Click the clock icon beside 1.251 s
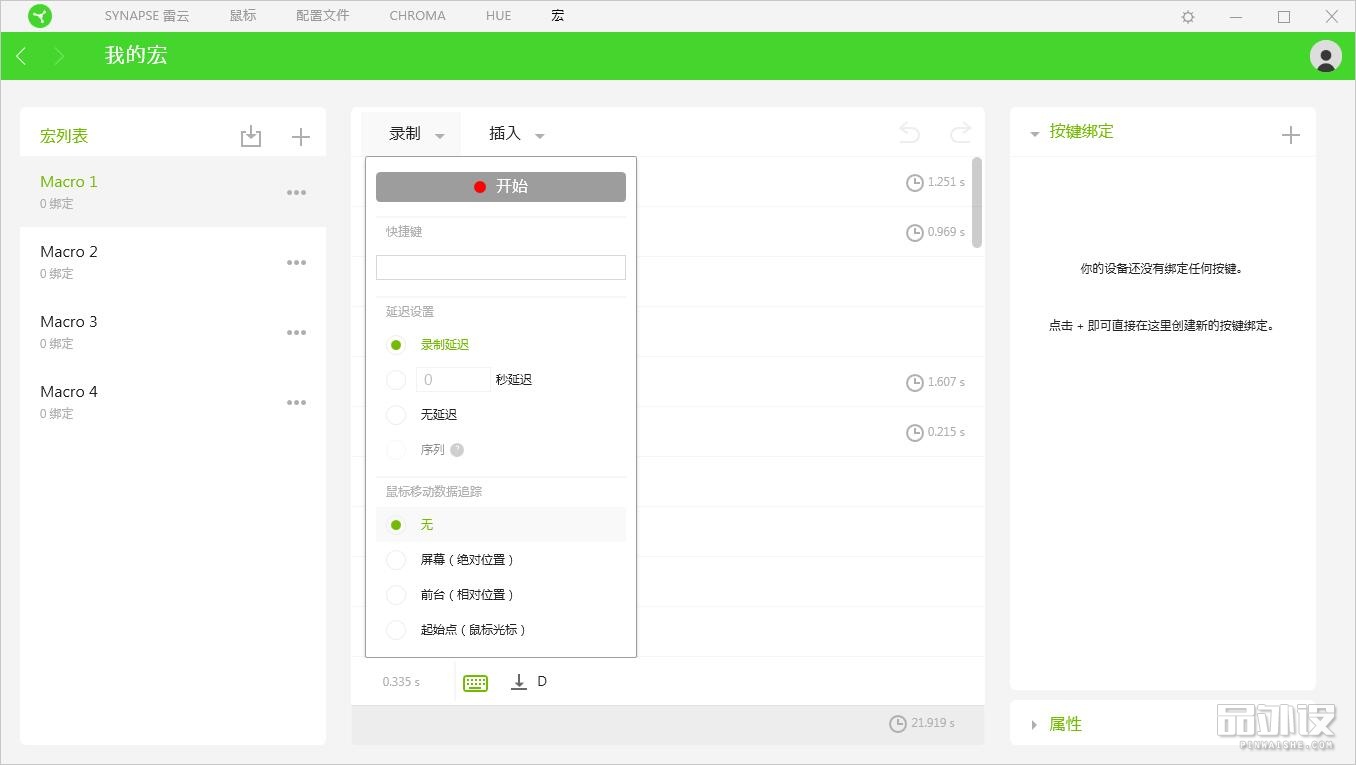 point(914,182)
